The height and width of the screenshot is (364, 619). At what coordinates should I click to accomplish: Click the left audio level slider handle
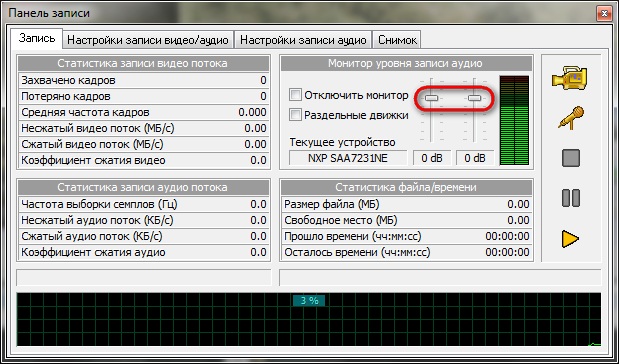pyautogui.click(x=431, y=98)
